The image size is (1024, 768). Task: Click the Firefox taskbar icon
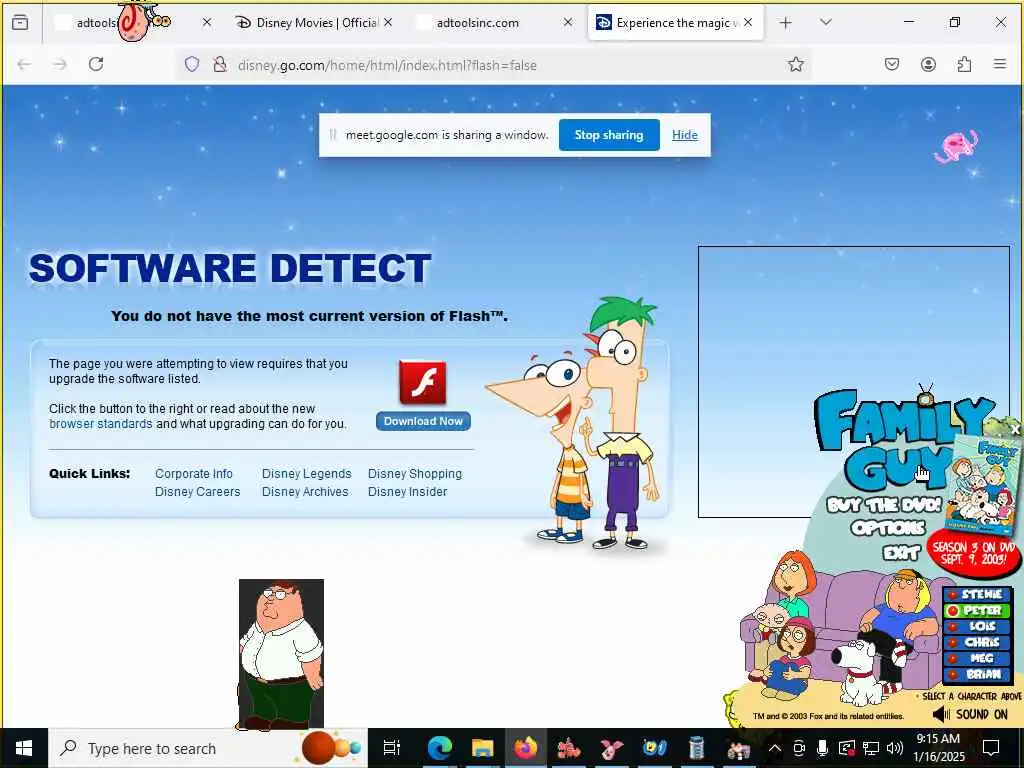[x=525, y=748]
